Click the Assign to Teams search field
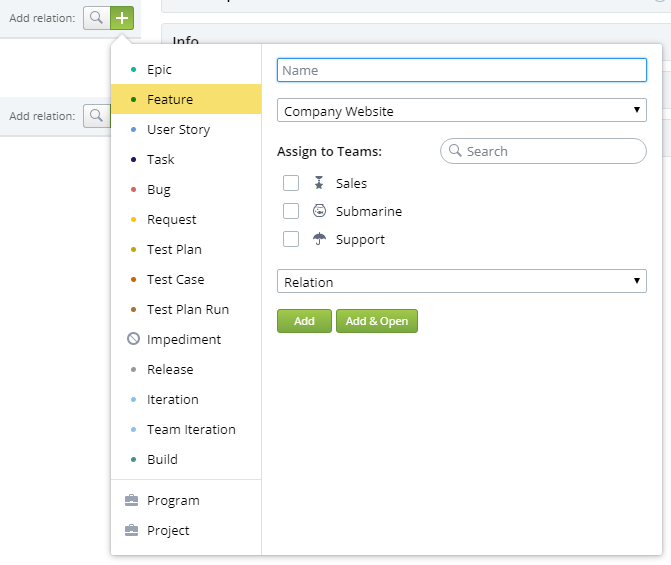Viewport: 671px width, 565px height. pyautogui.click(x=543, y=151)
